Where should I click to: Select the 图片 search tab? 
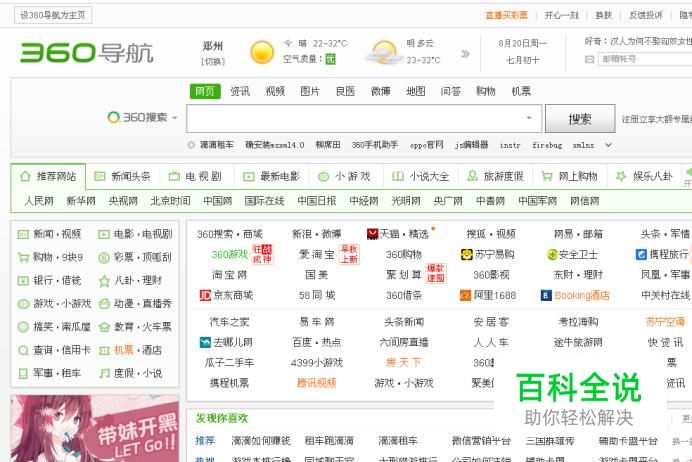[310, 91]
